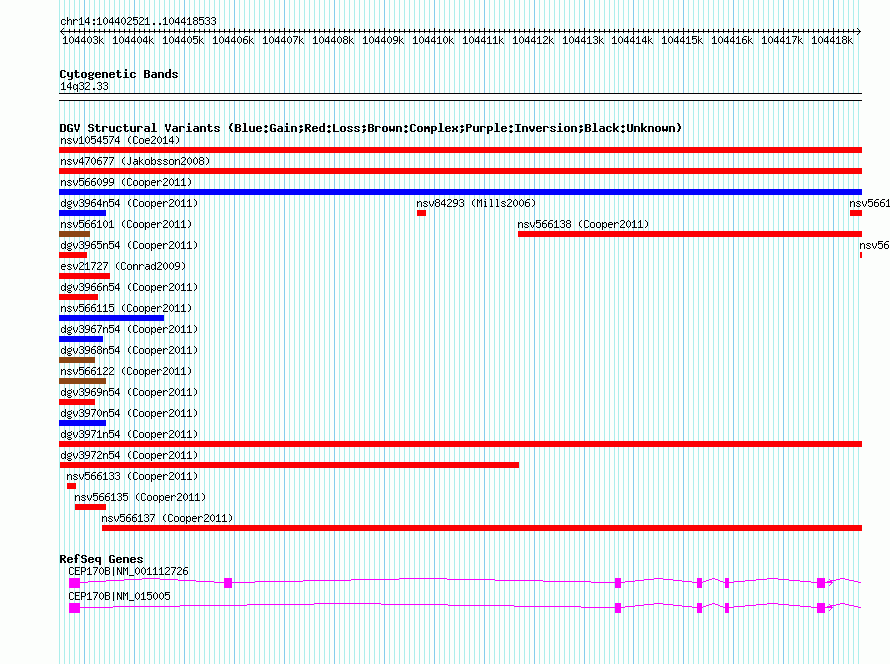
Task: Click the 104406k ruler tick label
Action: pyautogui.click(x=233, y=40)
